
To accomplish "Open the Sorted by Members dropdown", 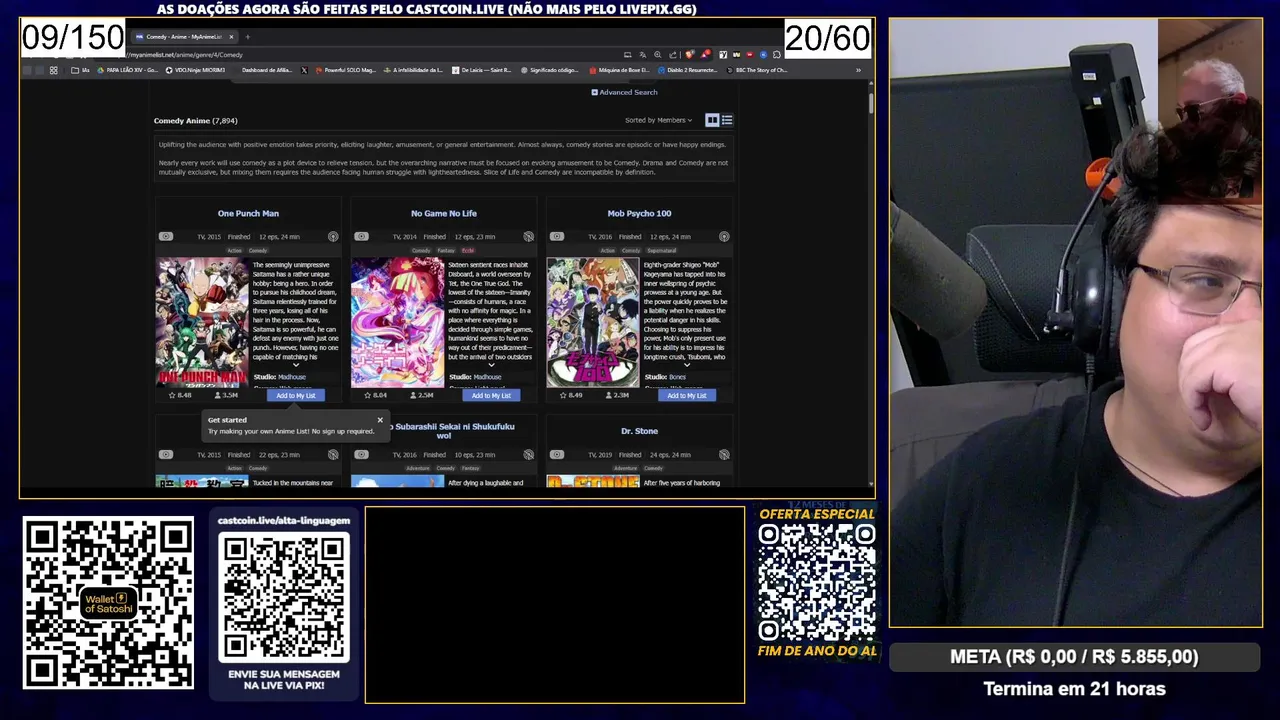I will click(658, 120).
